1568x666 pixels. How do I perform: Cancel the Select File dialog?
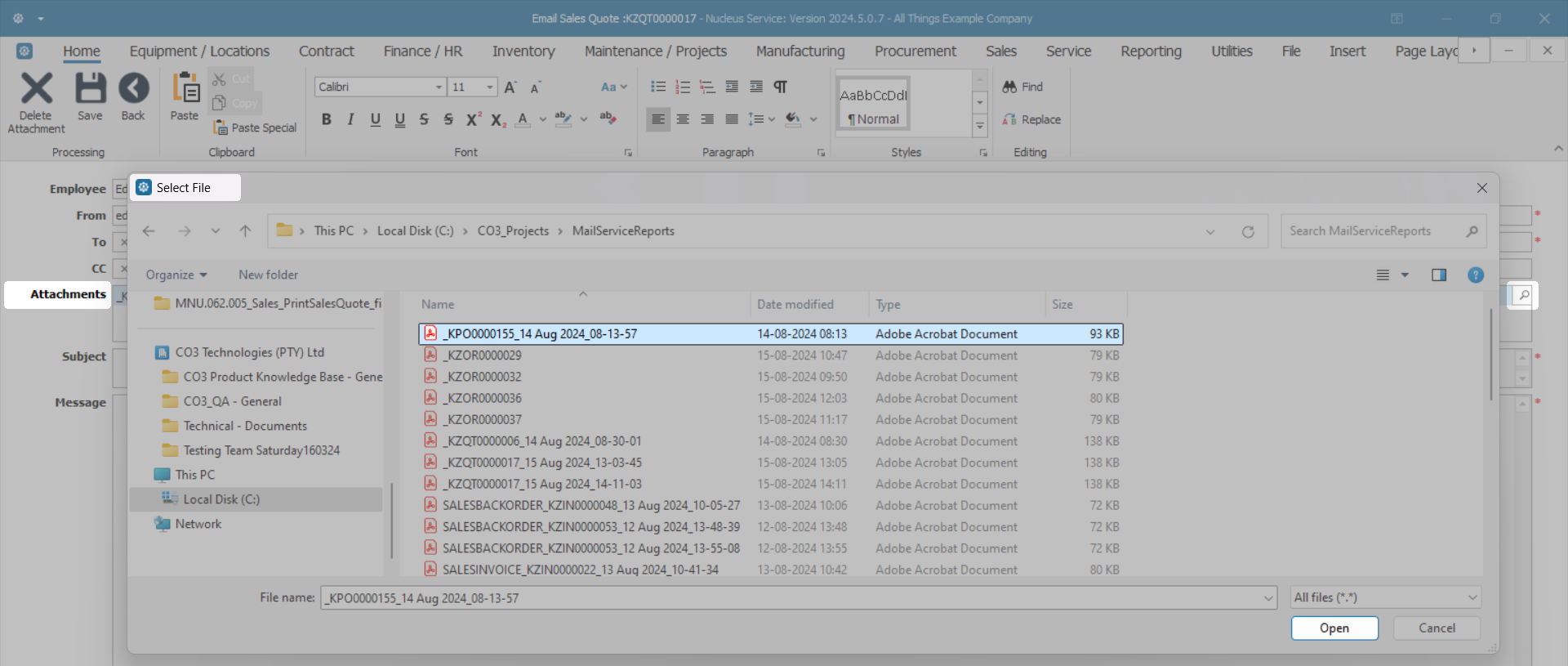[x=1437, y=628]
